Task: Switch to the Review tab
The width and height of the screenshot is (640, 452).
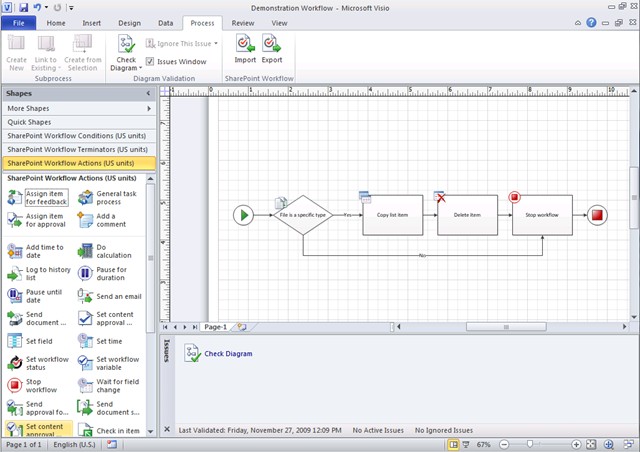Action: tap(243, 23)
